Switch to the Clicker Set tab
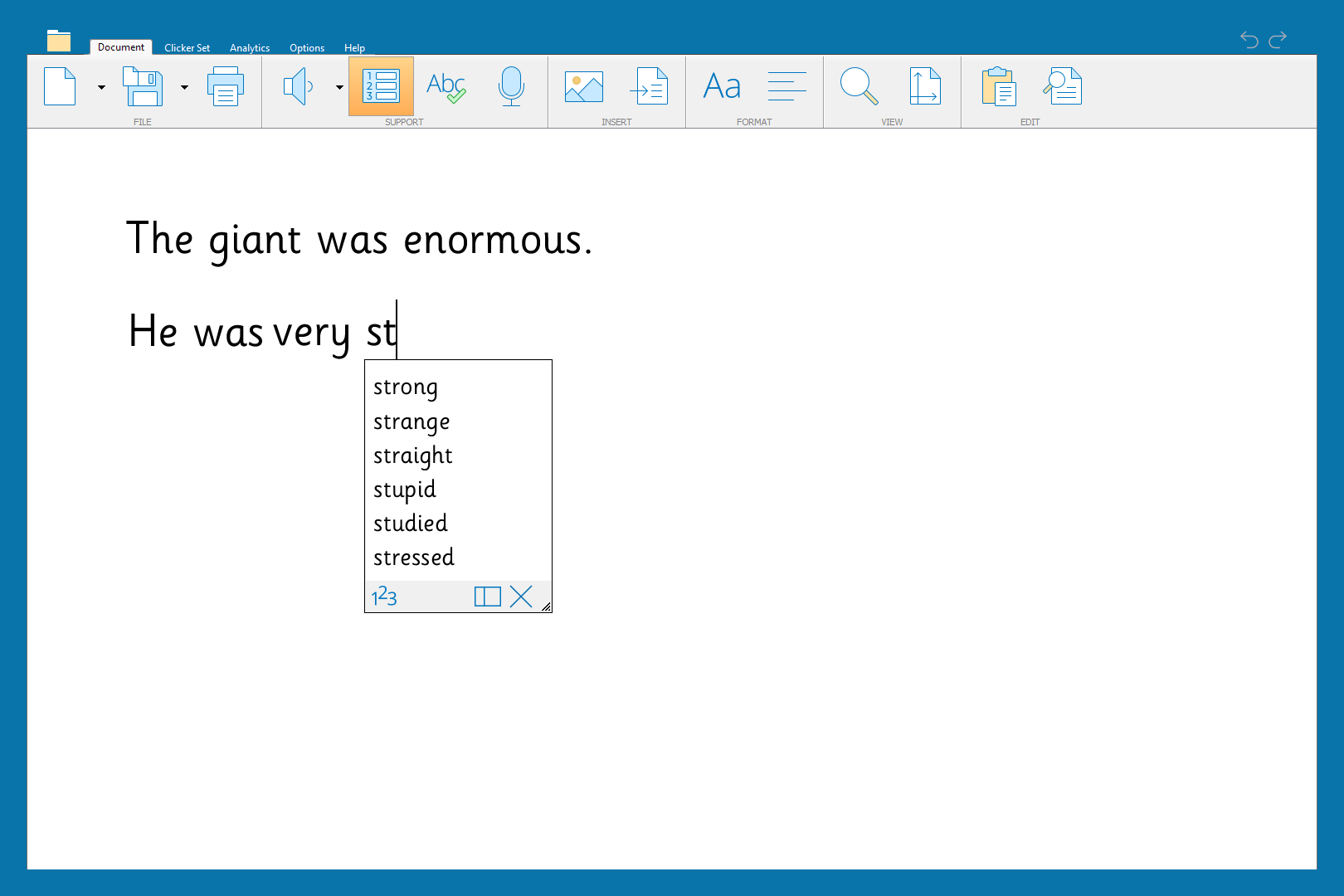The image size is (1344, 896). point(187,47)
